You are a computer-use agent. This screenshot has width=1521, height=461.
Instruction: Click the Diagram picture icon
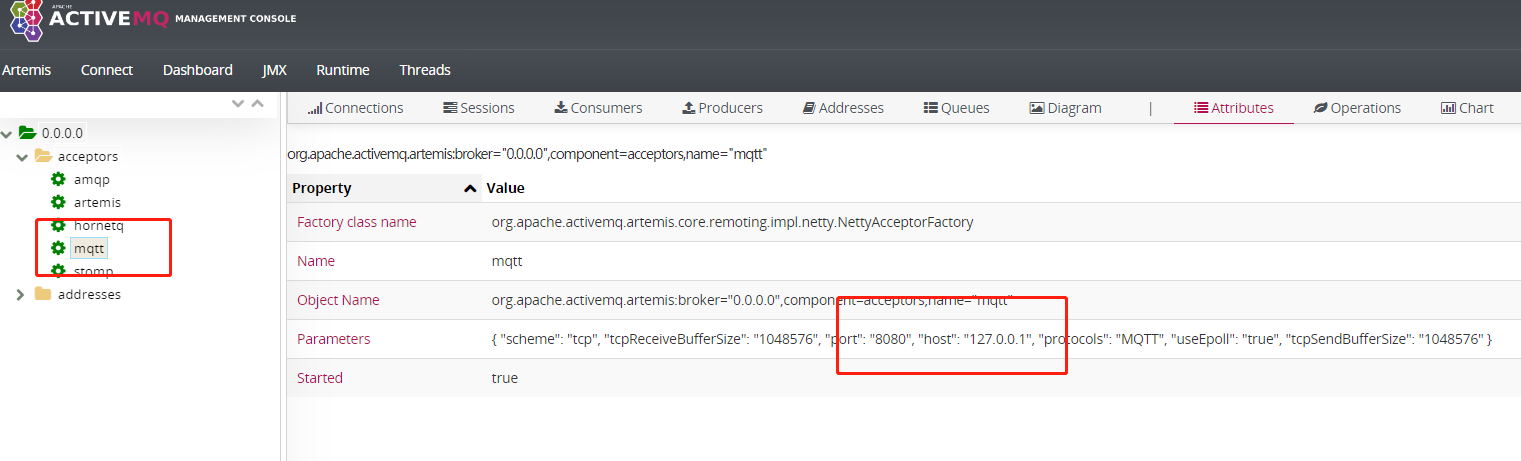click(x=1037, y=108)
